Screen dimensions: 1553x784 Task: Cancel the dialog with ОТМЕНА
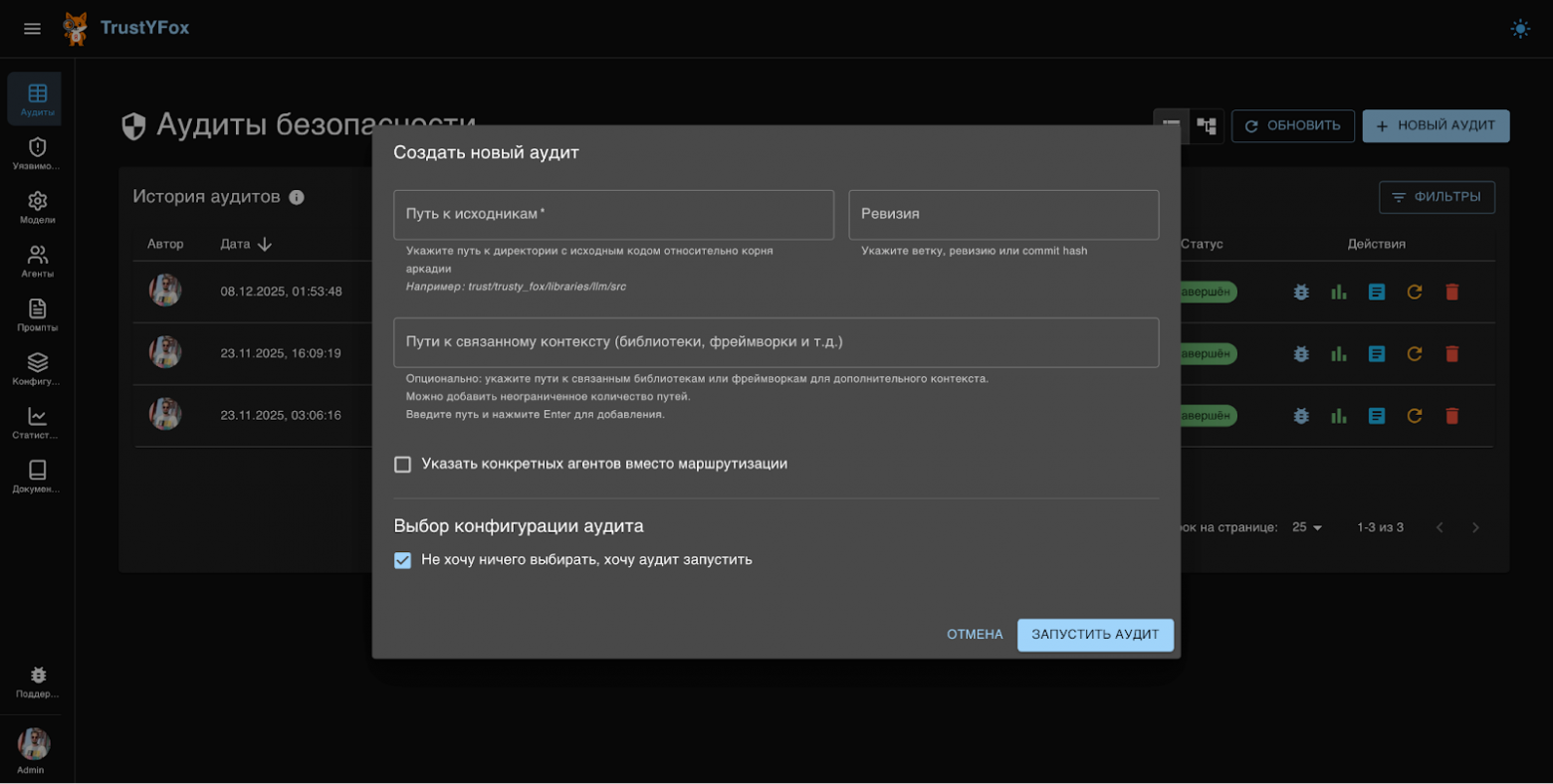pyautogui.click(x=975, y=635)
